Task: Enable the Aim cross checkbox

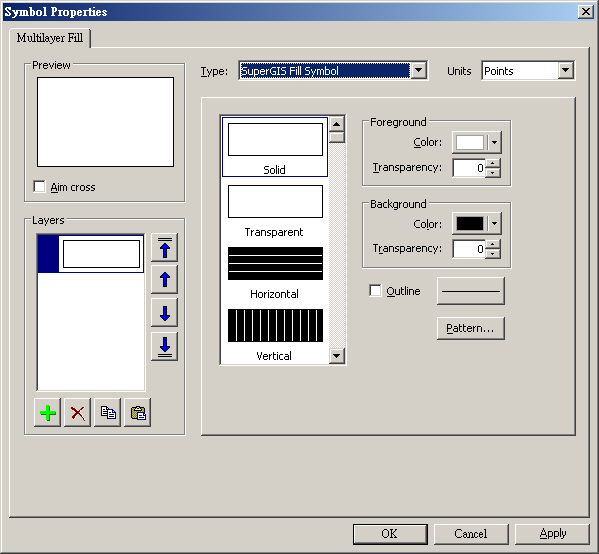Action: point(39,187)
